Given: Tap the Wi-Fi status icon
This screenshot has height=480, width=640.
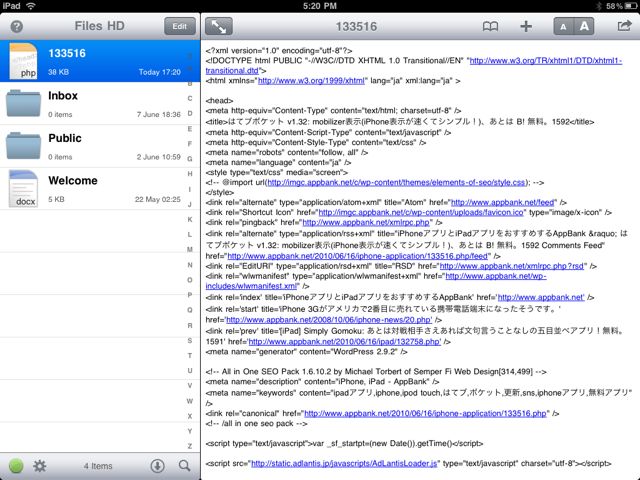Looking at the screenshot, I should (30, 6).
